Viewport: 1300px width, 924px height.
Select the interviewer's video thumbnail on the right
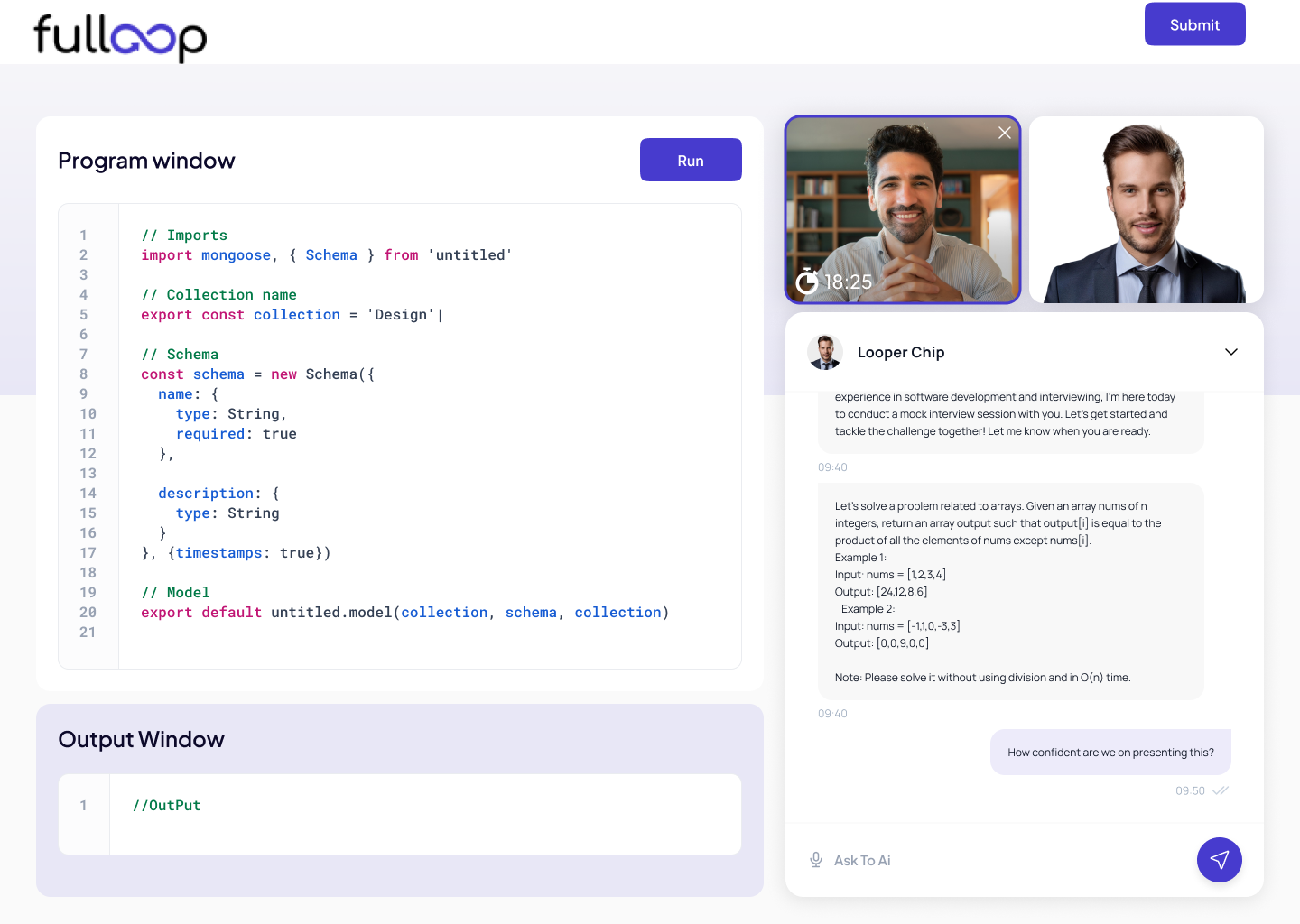[1145, 209]
